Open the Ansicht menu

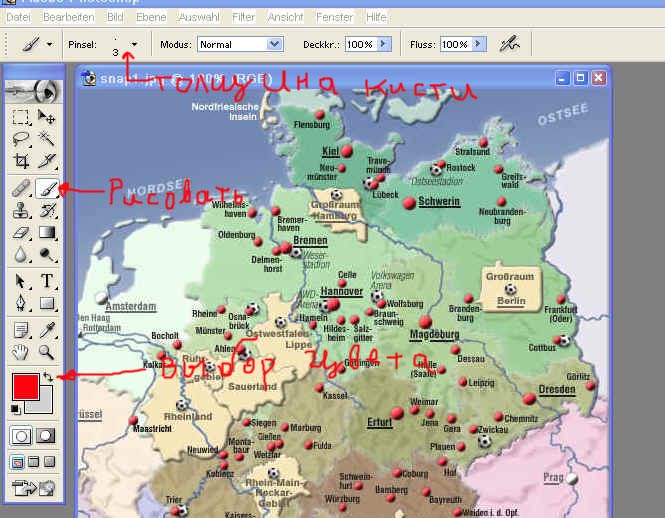click(x=285, y=17)
